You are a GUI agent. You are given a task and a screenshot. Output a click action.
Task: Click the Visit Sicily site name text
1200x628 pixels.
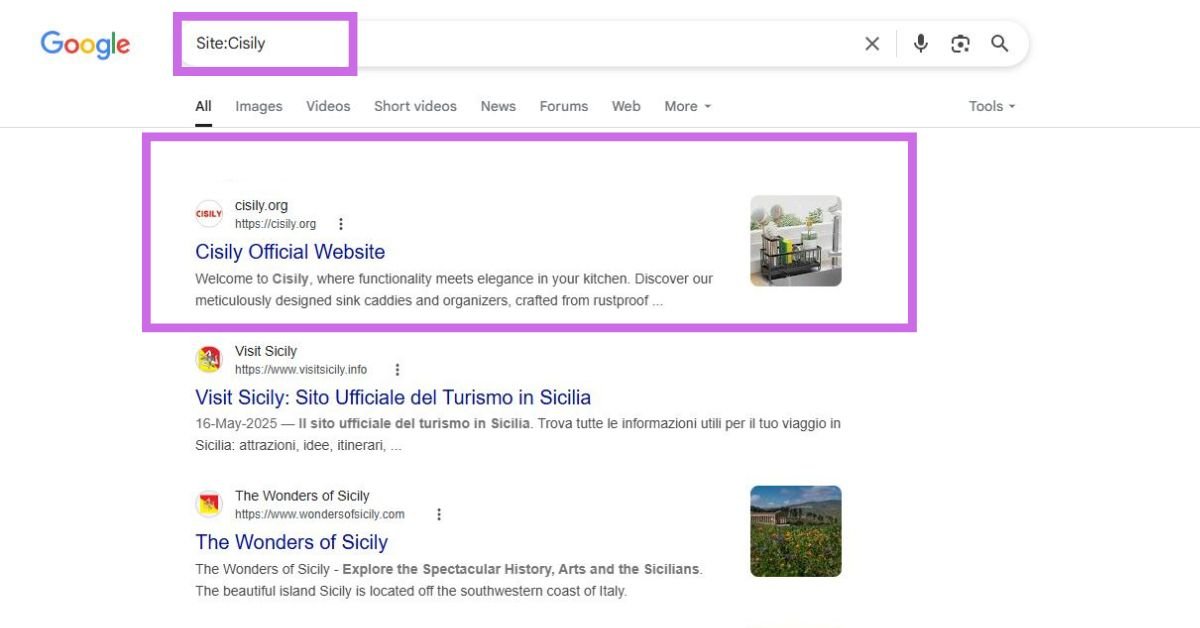tap(266, 351)
